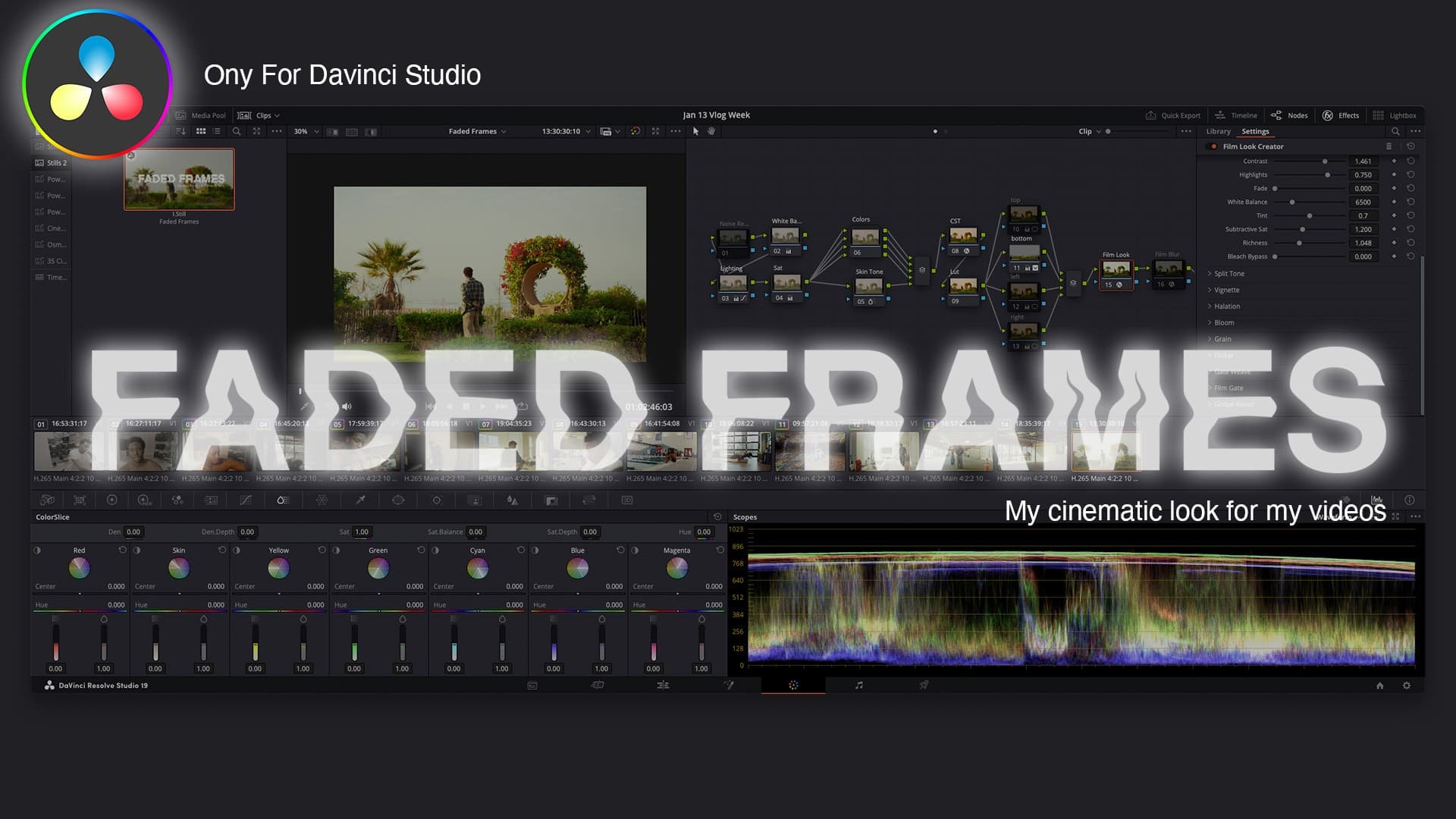The image size is (1456, 819).
Task: Open the Faded Frames timeline dropdown
Action: [x=477, y=131]
